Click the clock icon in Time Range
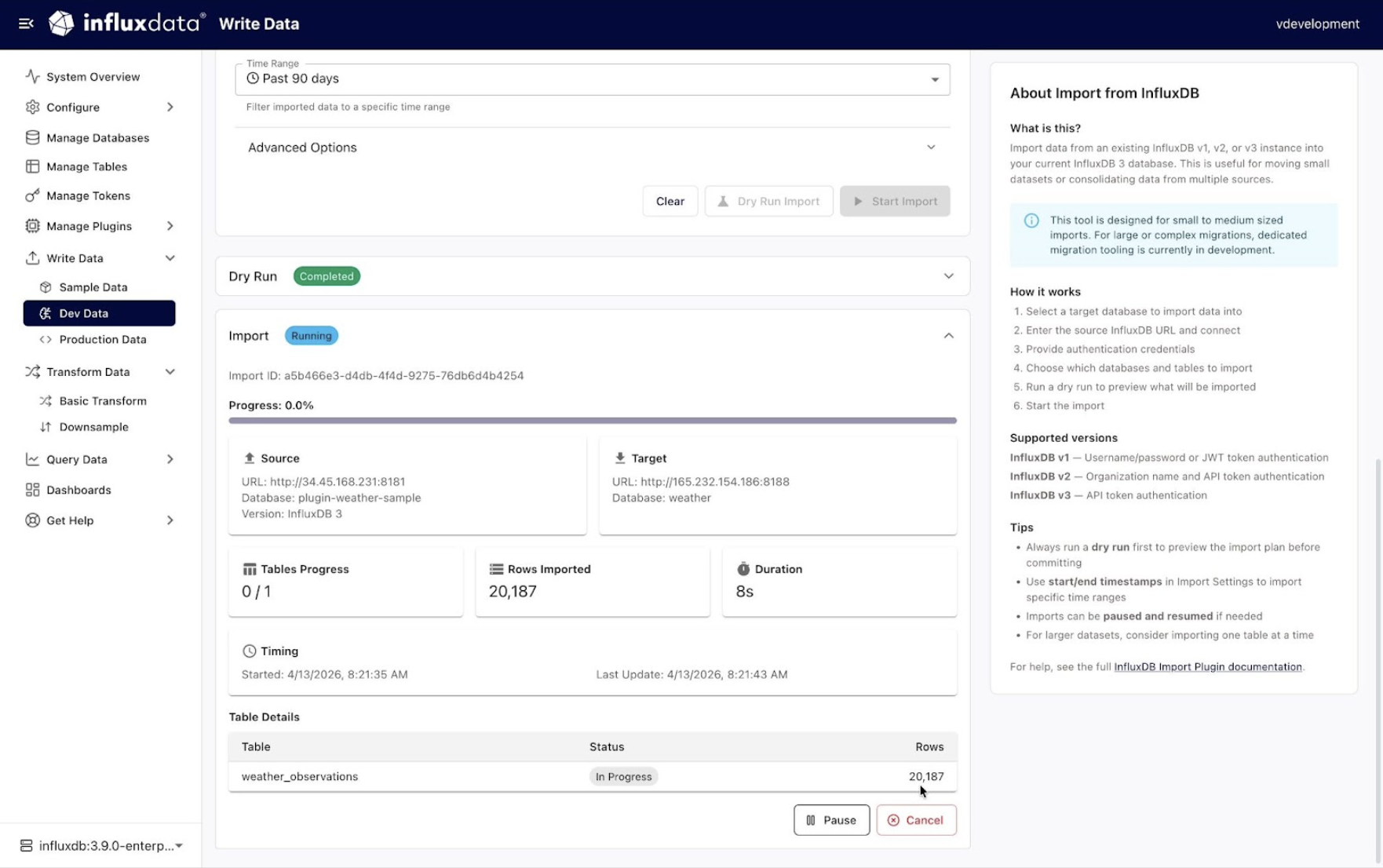The width and height of the screenshot is (1383, 868). click(253, 78)
